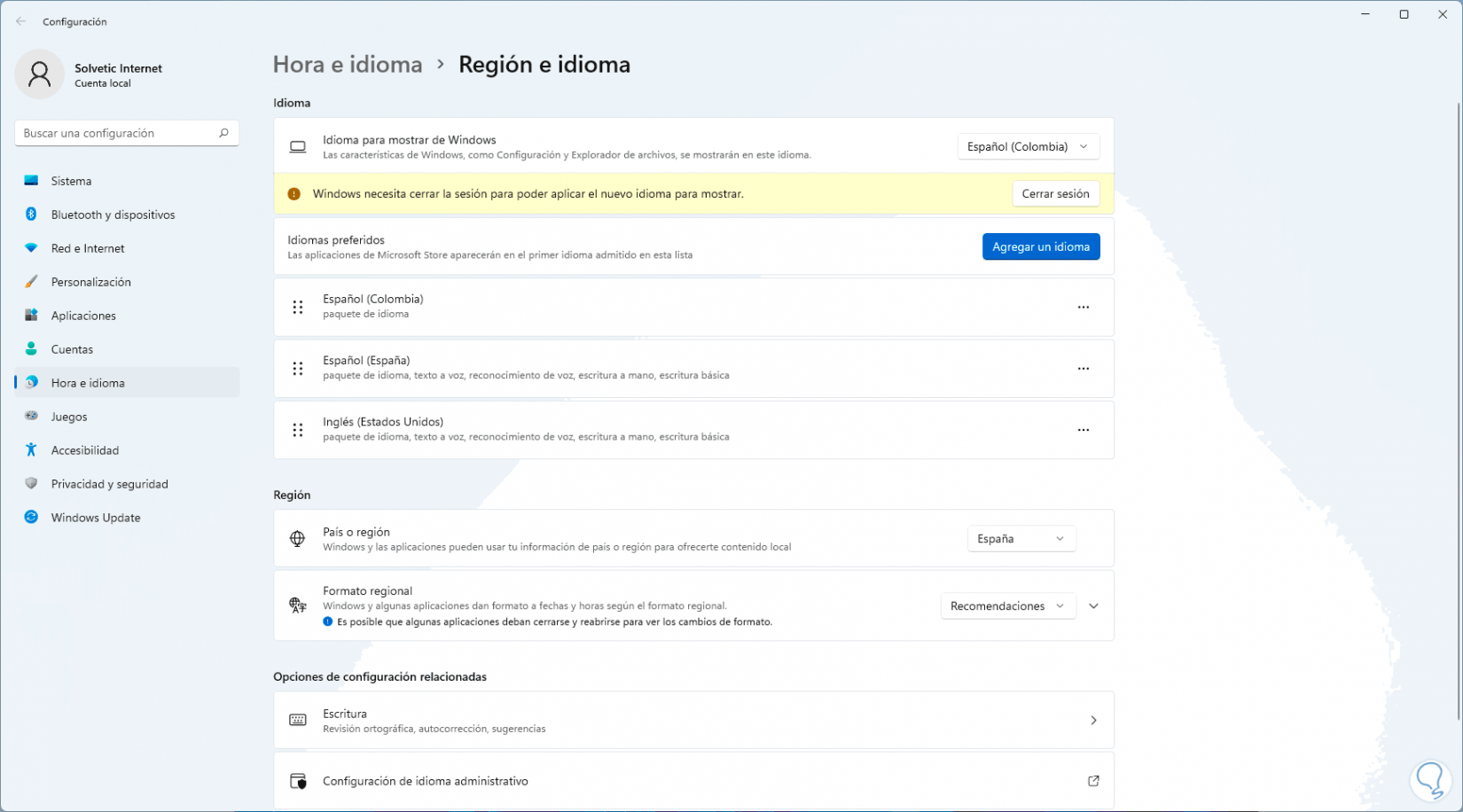1463x812 pixels.
Task: Click the back arrow in the title bar
Action: click(21, 21)
